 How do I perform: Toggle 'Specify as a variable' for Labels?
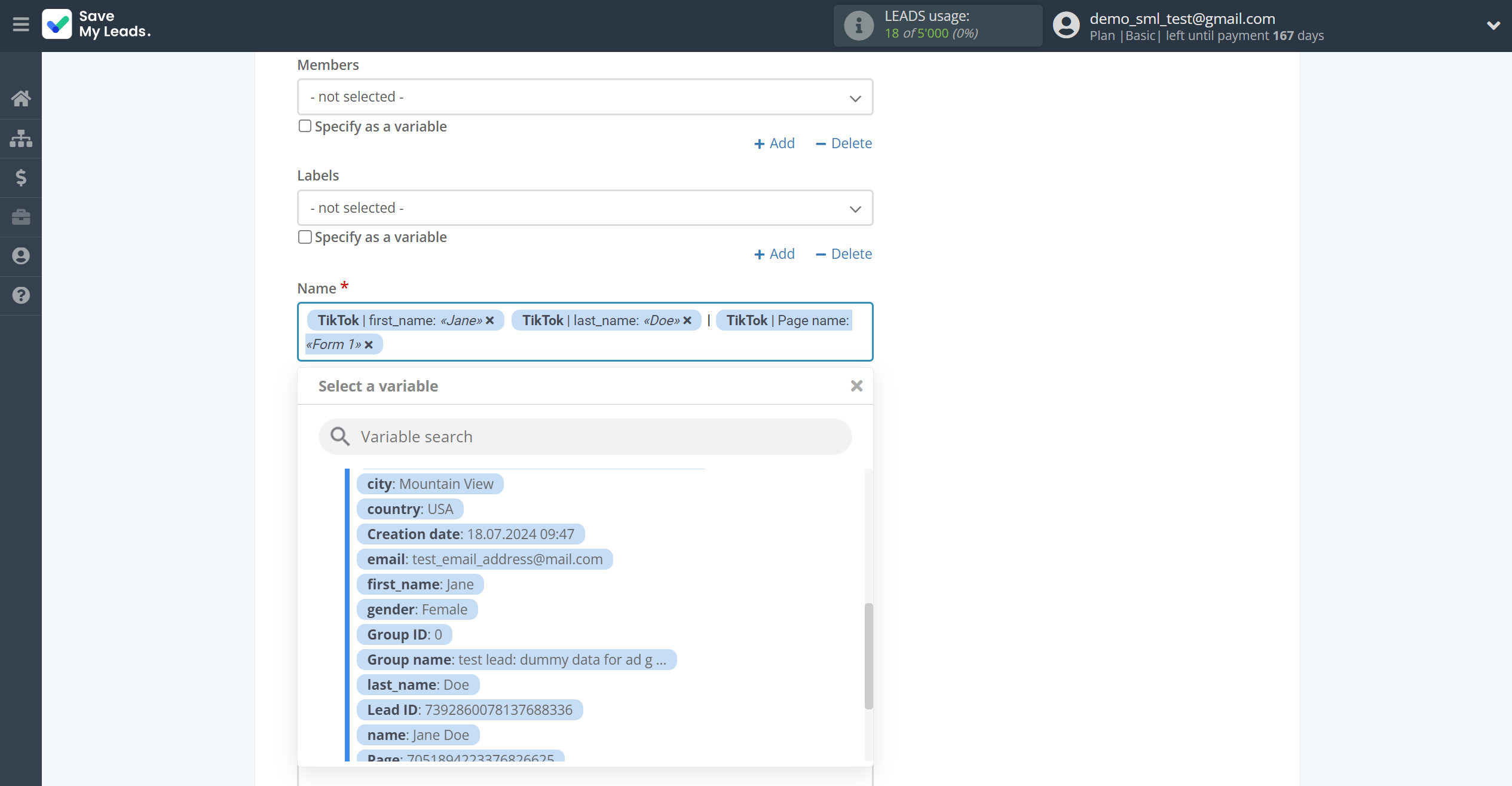[305, 236]
